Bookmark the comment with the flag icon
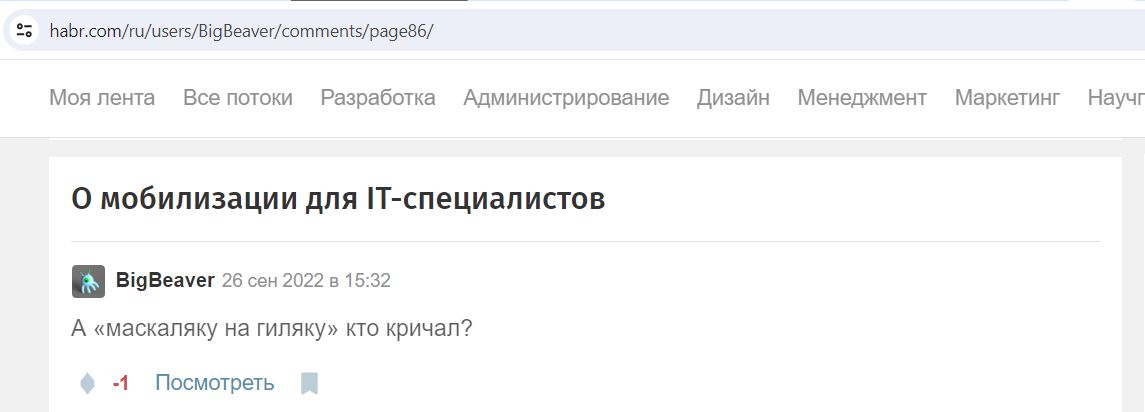 (x=310, y=383)
